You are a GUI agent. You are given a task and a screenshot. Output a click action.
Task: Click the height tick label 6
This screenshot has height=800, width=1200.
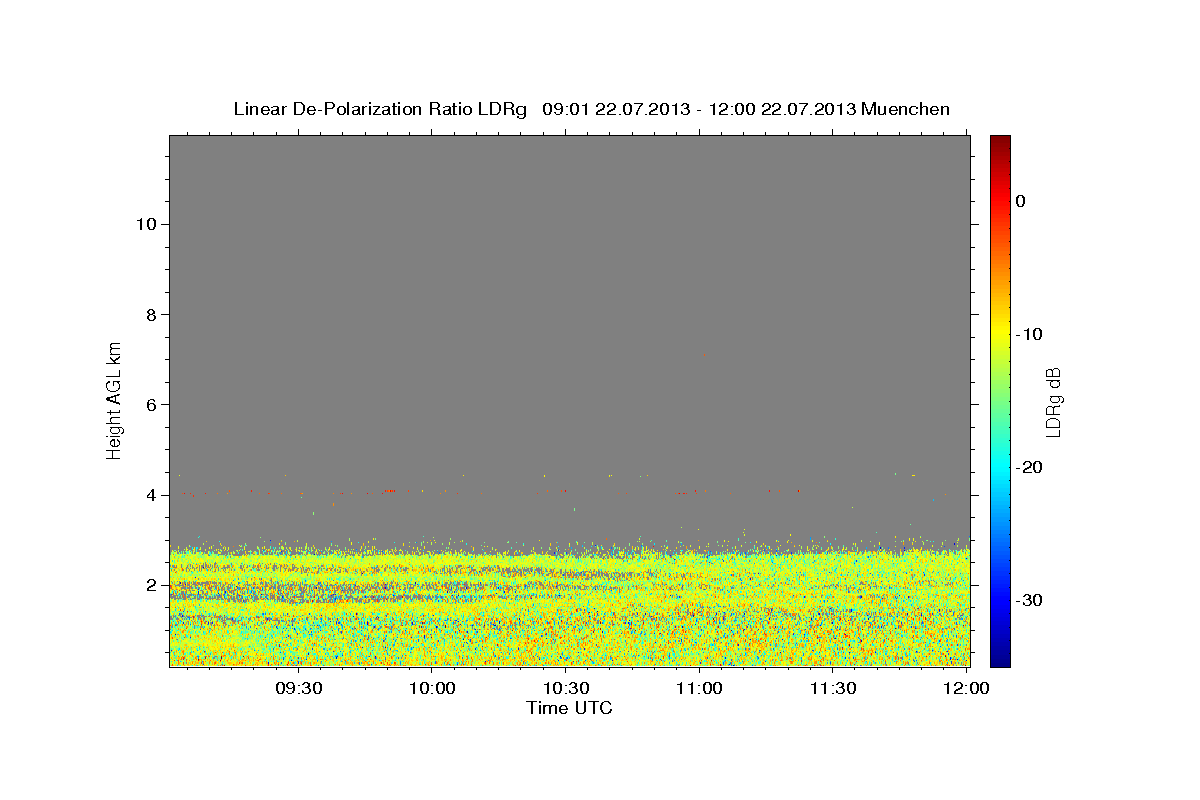(150, 404)
